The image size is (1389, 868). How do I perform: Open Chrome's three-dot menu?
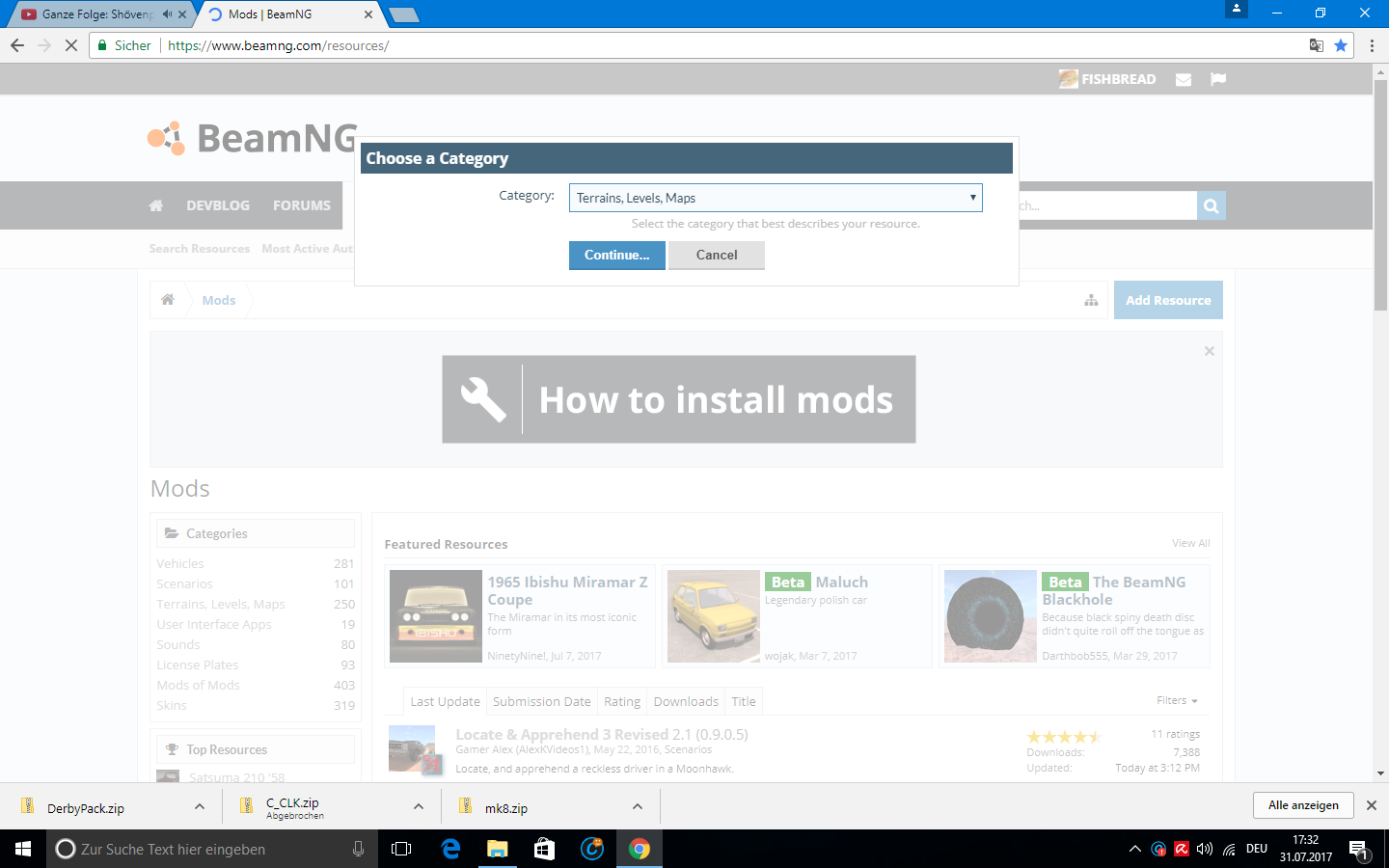click(1372, 45)
